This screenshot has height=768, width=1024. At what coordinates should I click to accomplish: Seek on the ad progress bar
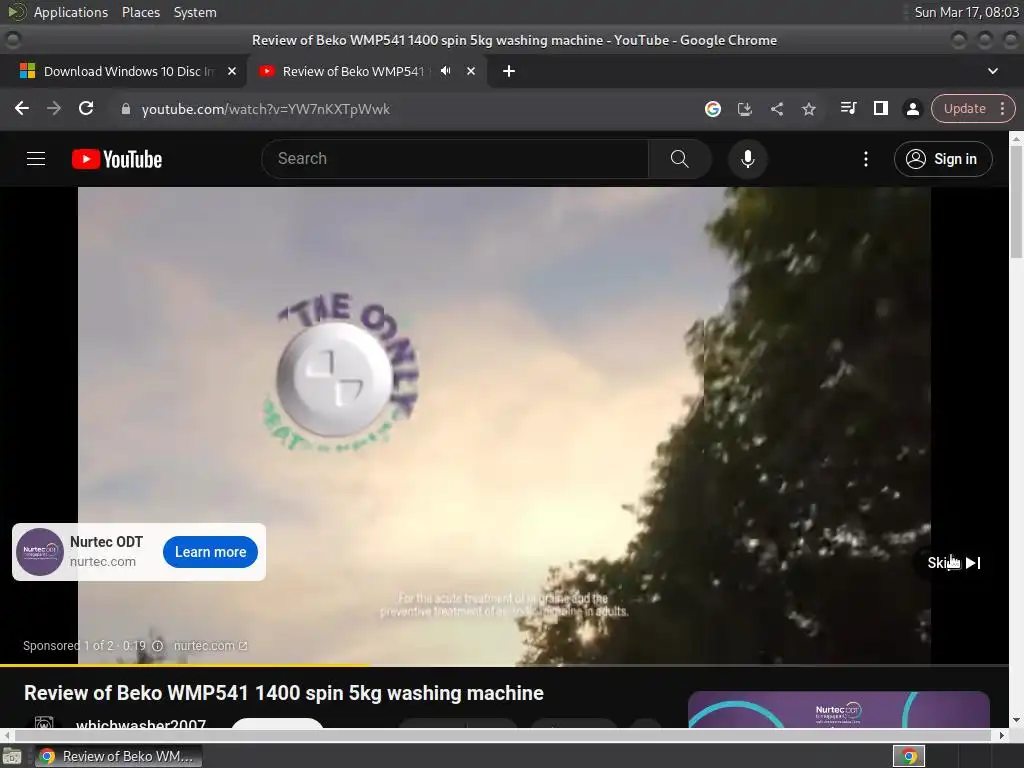(504, 665)
